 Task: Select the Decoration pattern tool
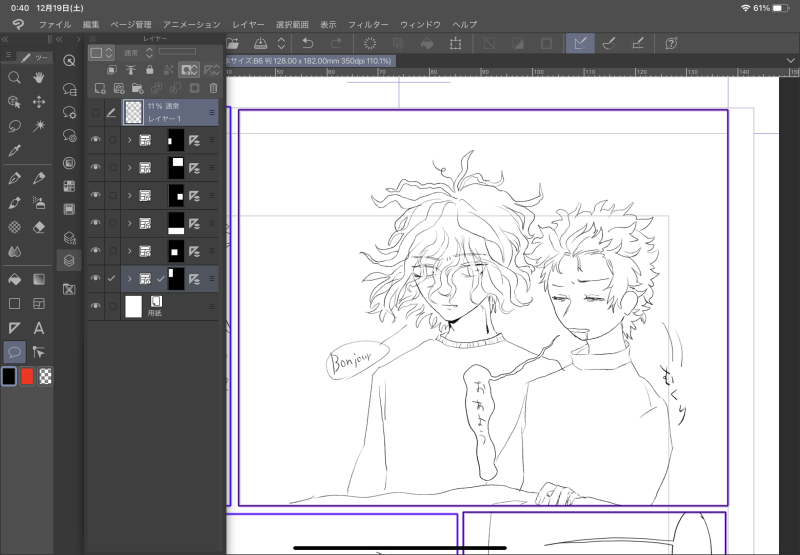[14, 227]
